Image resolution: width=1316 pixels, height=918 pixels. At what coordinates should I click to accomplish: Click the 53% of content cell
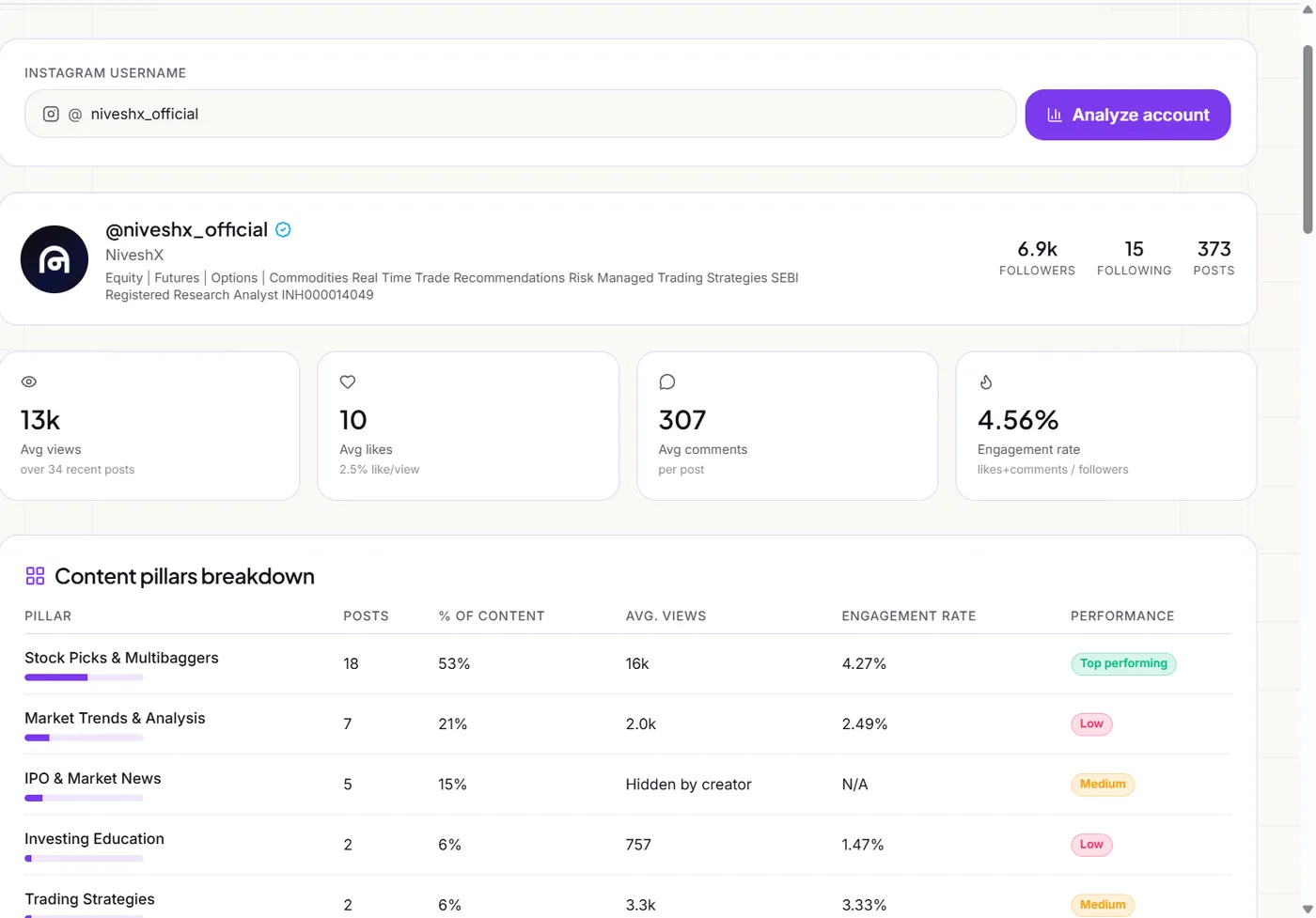tap(454, 663)
